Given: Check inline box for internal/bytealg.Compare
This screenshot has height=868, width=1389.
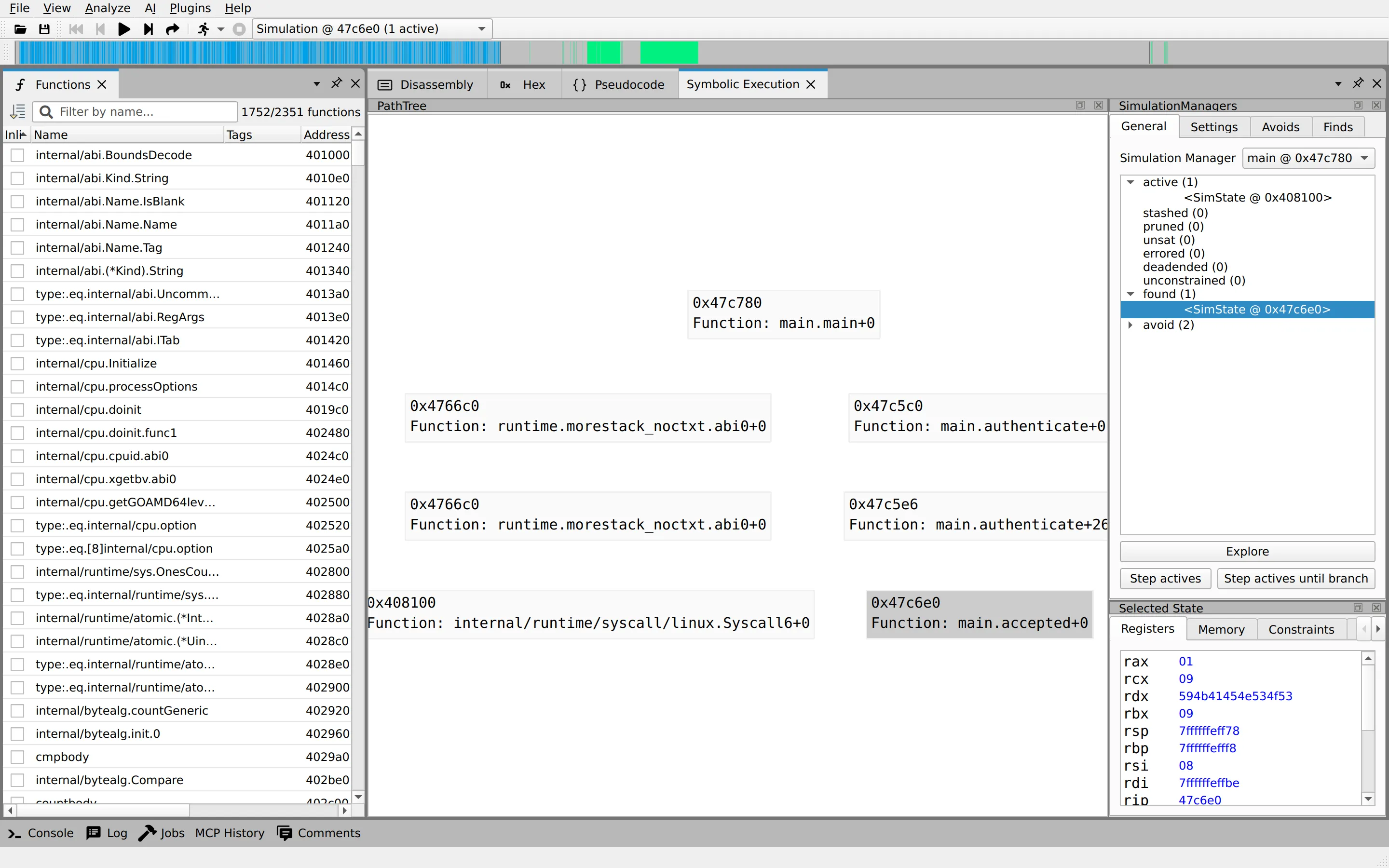Looking at the screenshot, I should 18,780.
